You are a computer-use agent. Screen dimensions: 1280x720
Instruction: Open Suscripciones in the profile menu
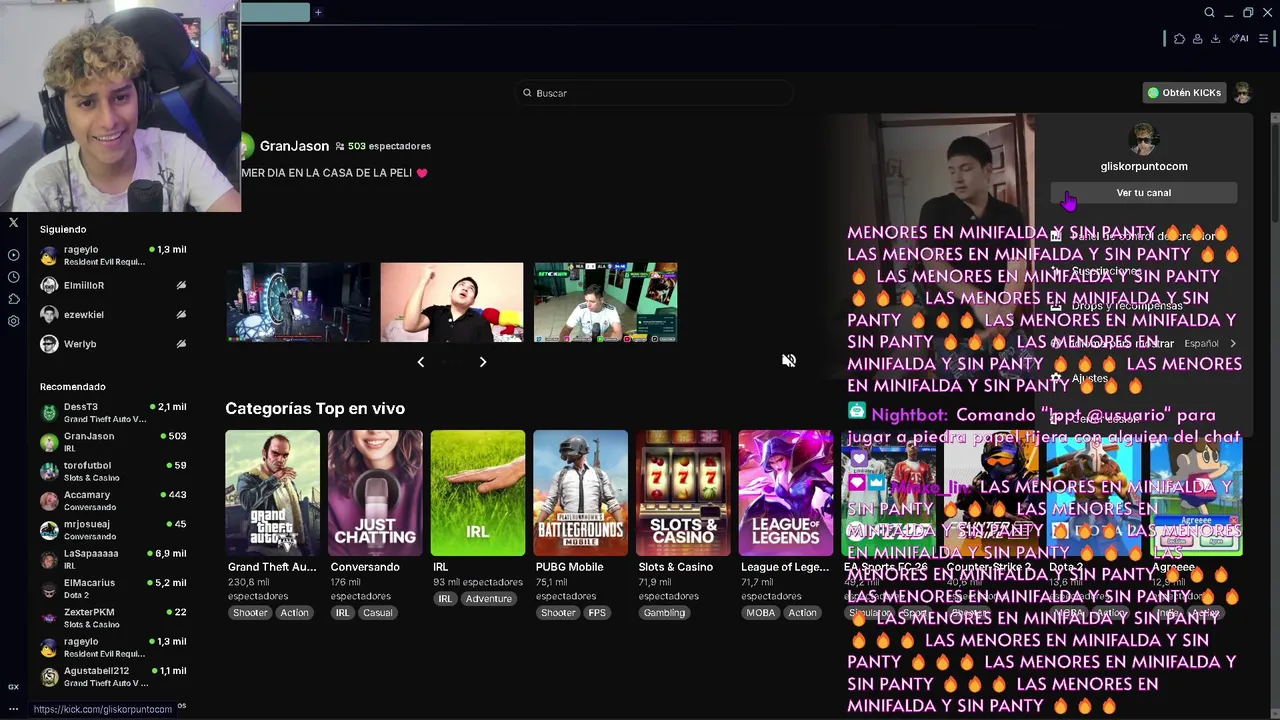coord(1144,271)
